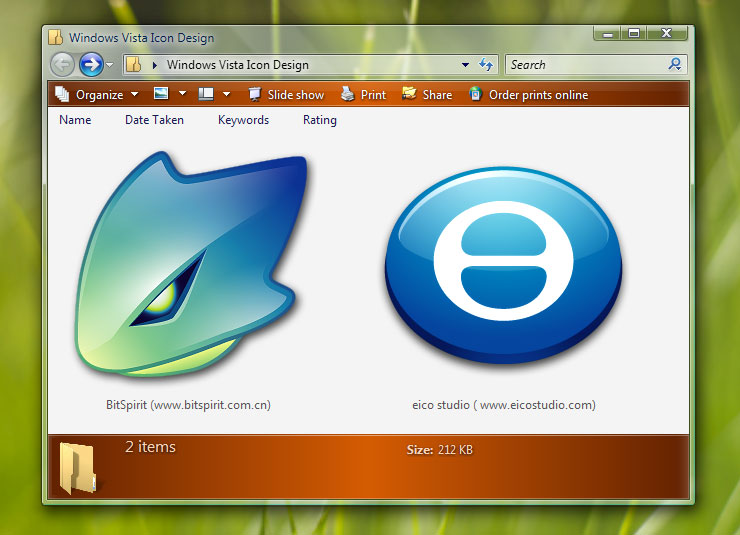The height and width of the screenshot is (535, 740).
Task: Sort by the Keywords column header
Action: 244,120
